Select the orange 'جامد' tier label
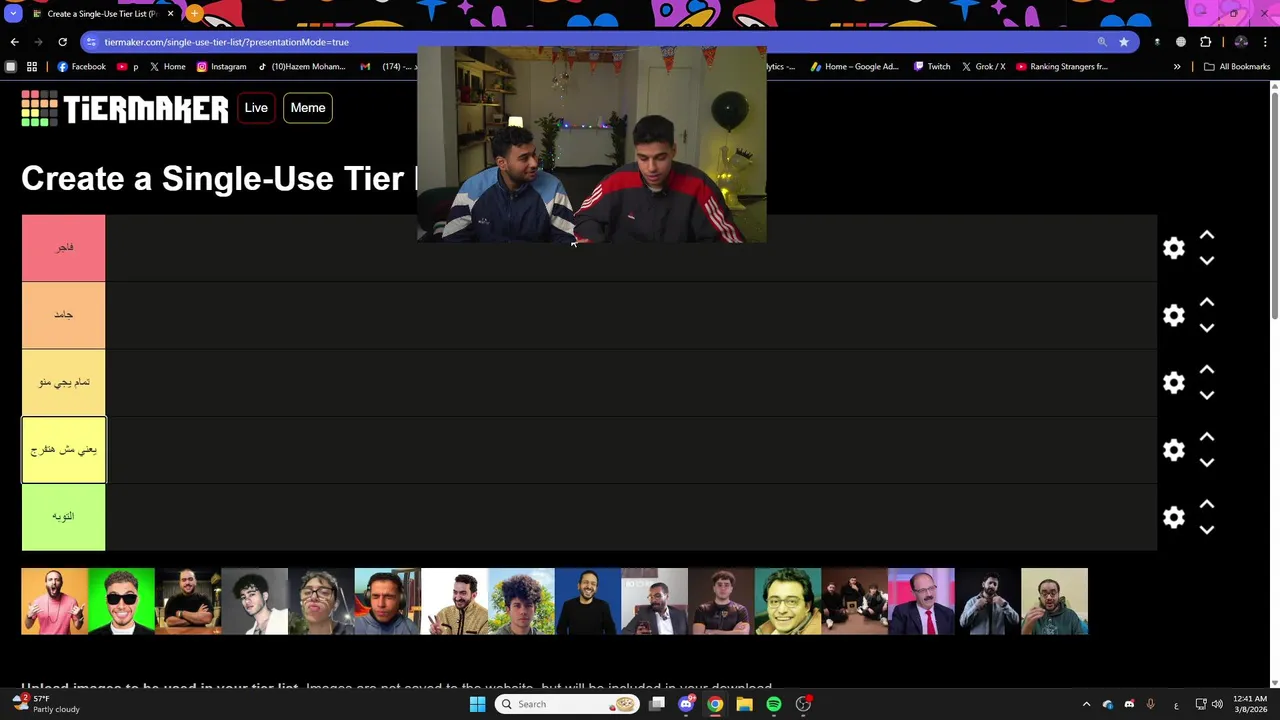The width and height of the screenshot is (1280, 720). point(63,315)
